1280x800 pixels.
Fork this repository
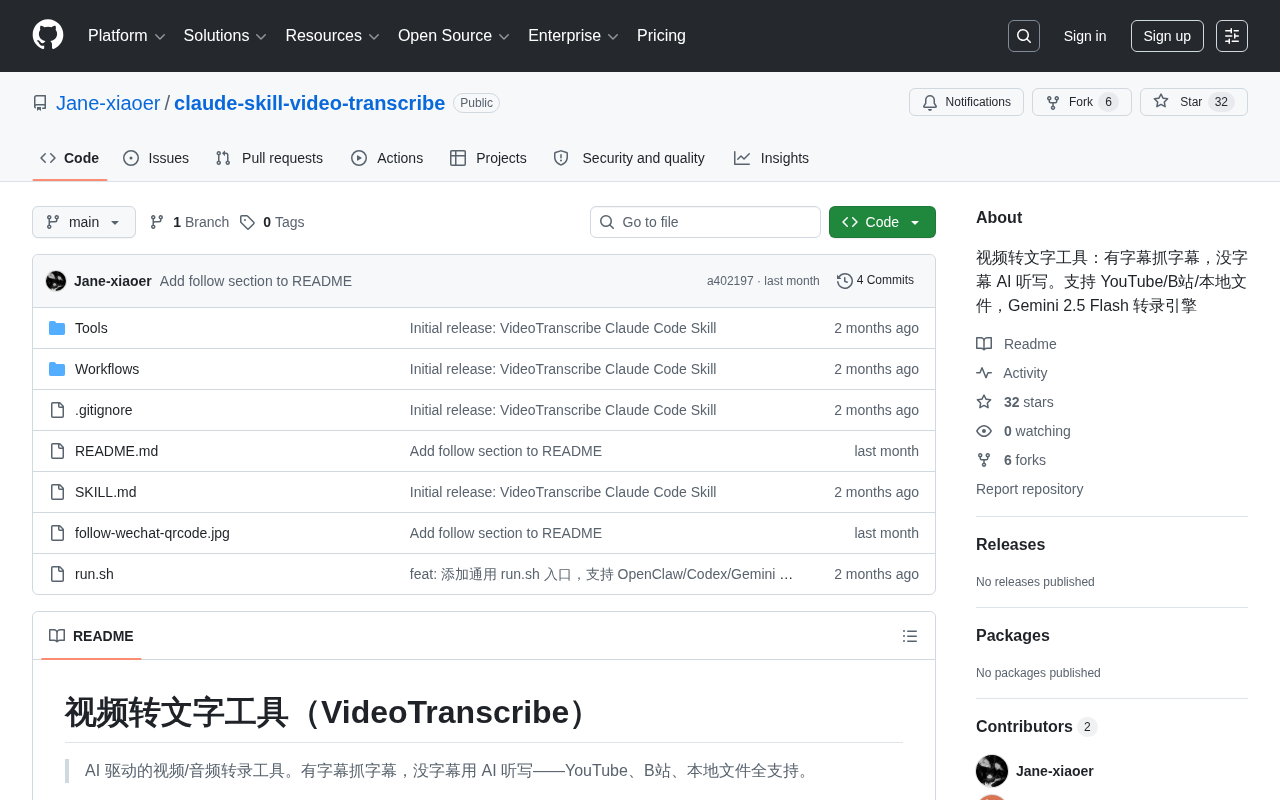(x=1081, y=102)
